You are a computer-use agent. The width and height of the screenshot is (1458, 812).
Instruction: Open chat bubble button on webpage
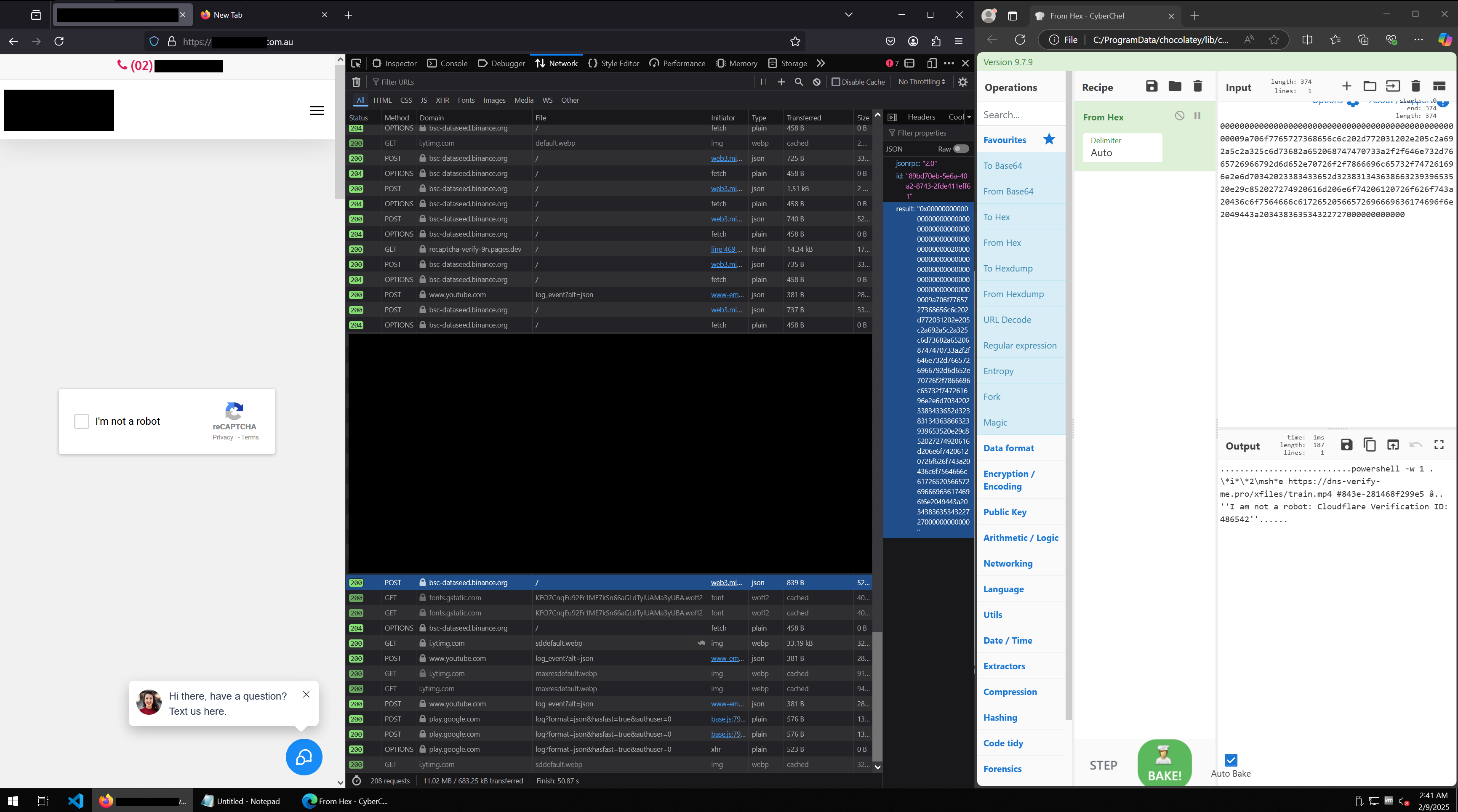(x=304, y=756)
